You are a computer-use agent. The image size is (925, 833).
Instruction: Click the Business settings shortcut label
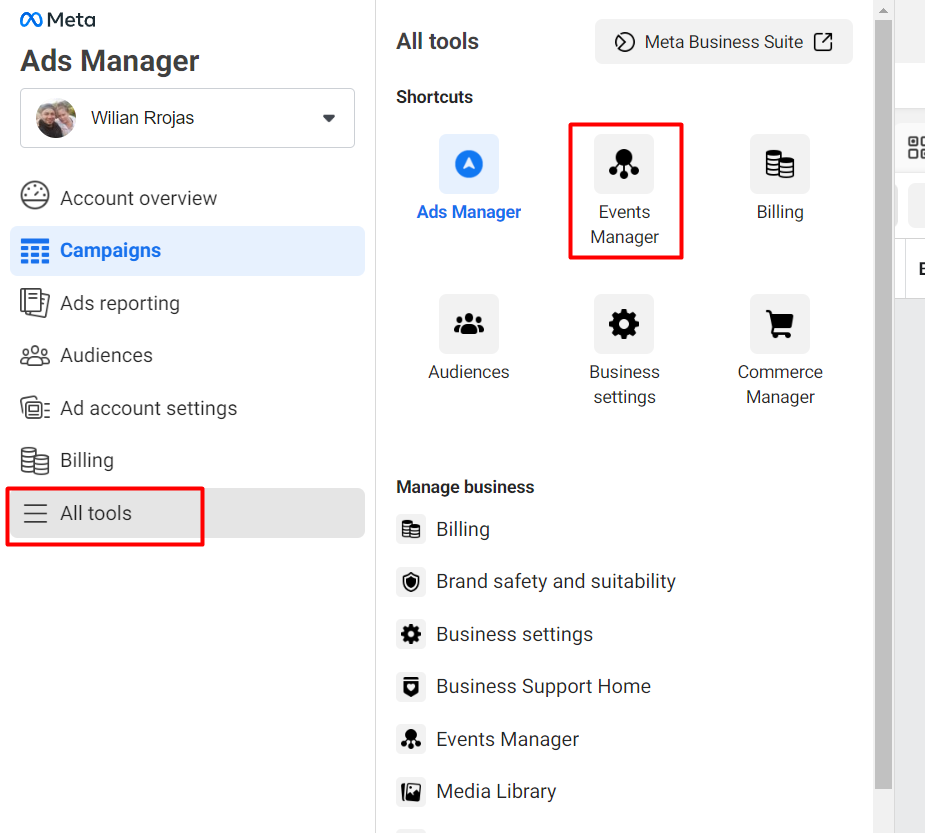pos(625,384)
